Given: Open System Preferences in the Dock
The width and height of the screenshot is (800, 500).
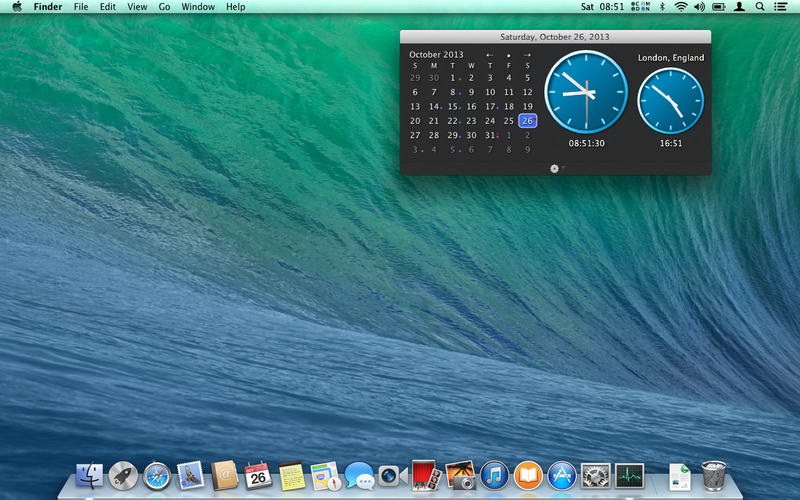Looking at the screenshot, I should click(x=595, y=475).
